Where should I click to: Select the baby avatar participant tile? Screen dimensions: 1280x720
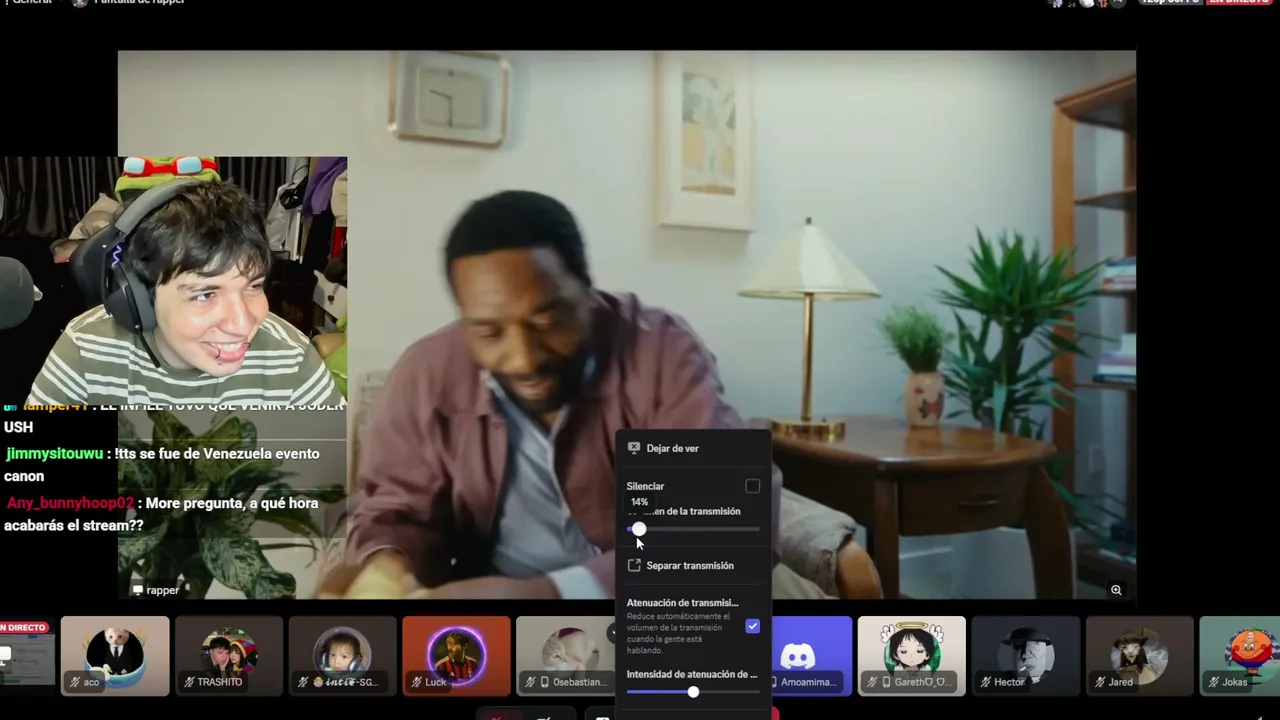coord(343,656)
